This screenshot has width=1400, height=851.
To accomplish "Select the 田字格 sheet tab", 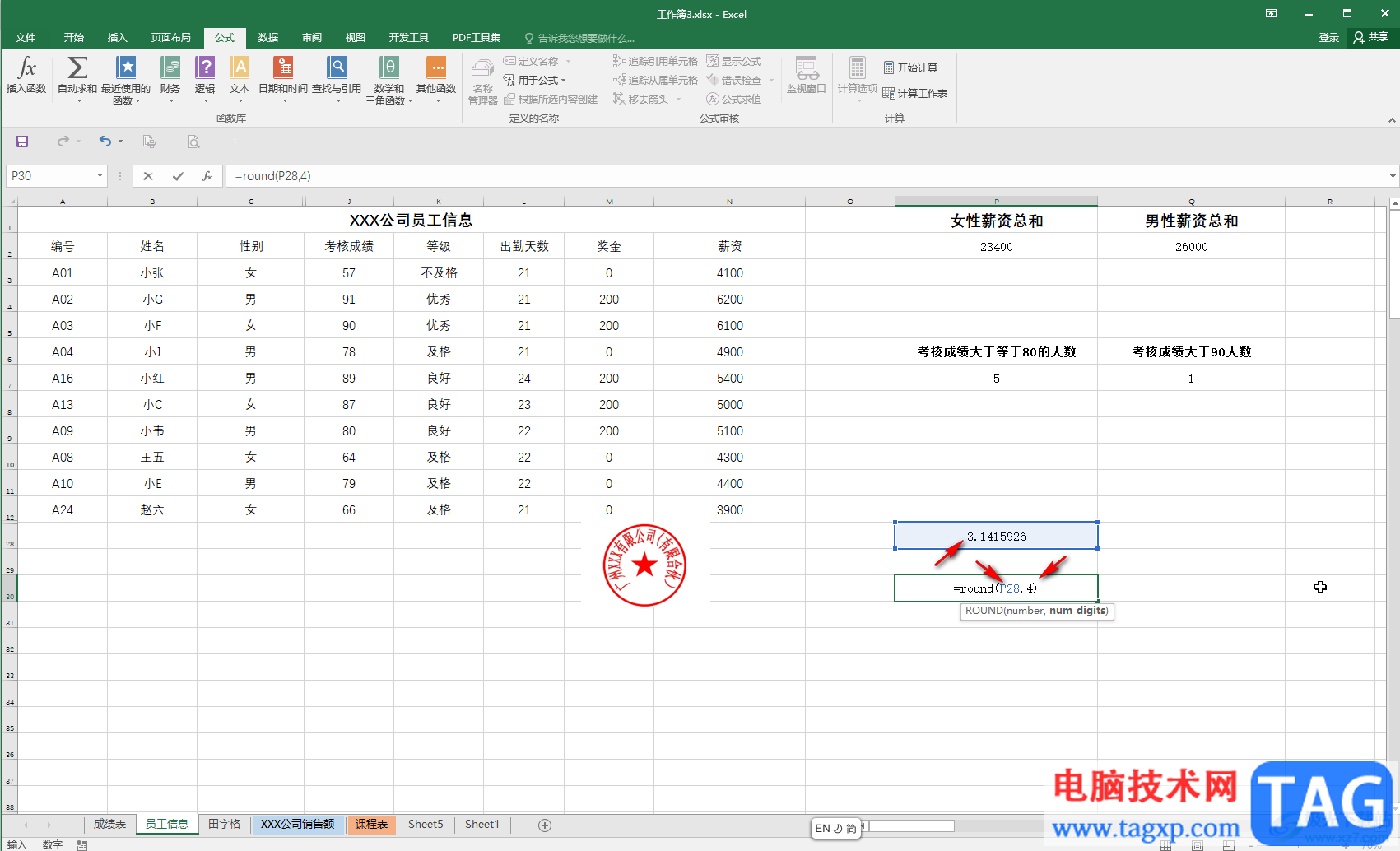I will point(224,824).
